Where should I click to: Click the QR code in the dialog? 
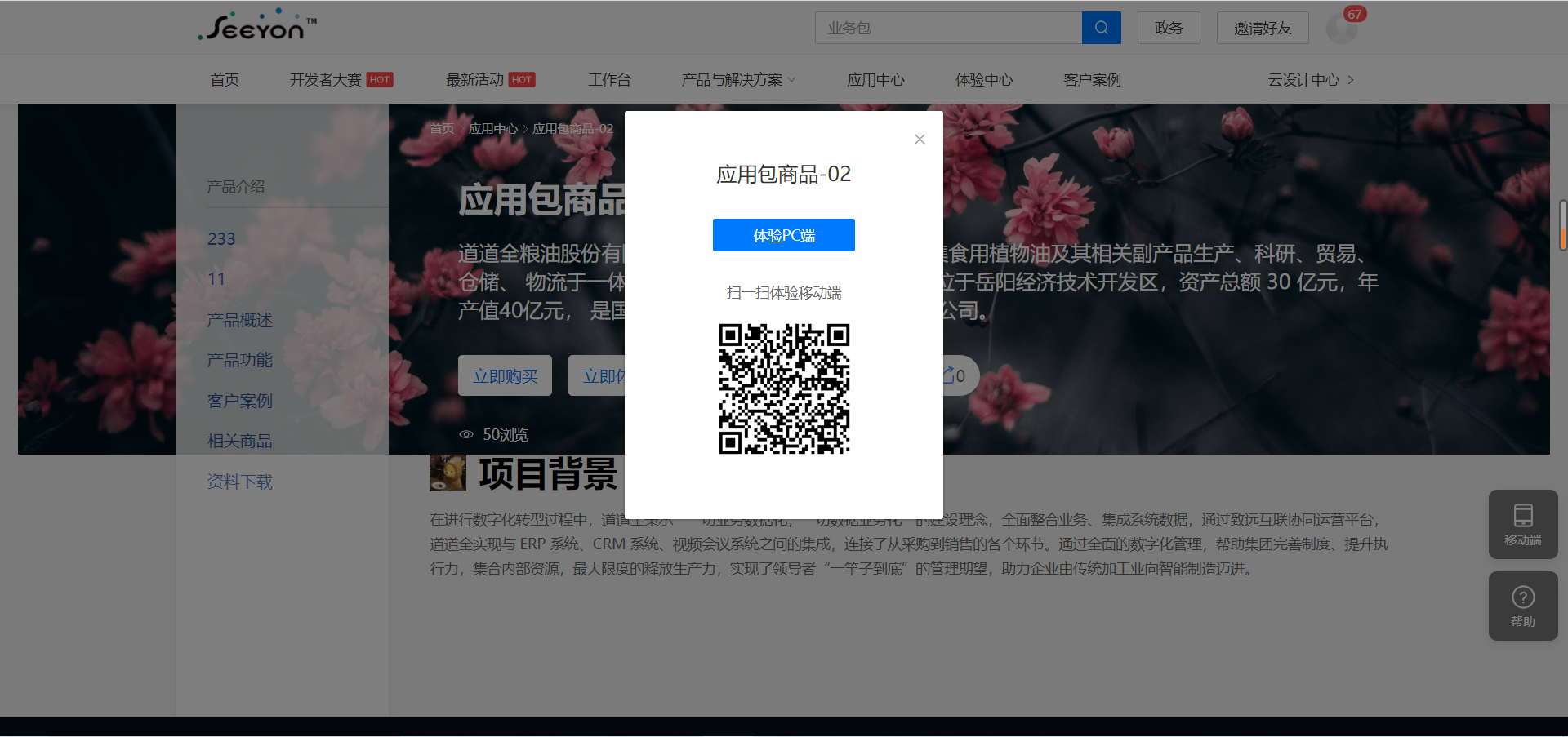784,388
